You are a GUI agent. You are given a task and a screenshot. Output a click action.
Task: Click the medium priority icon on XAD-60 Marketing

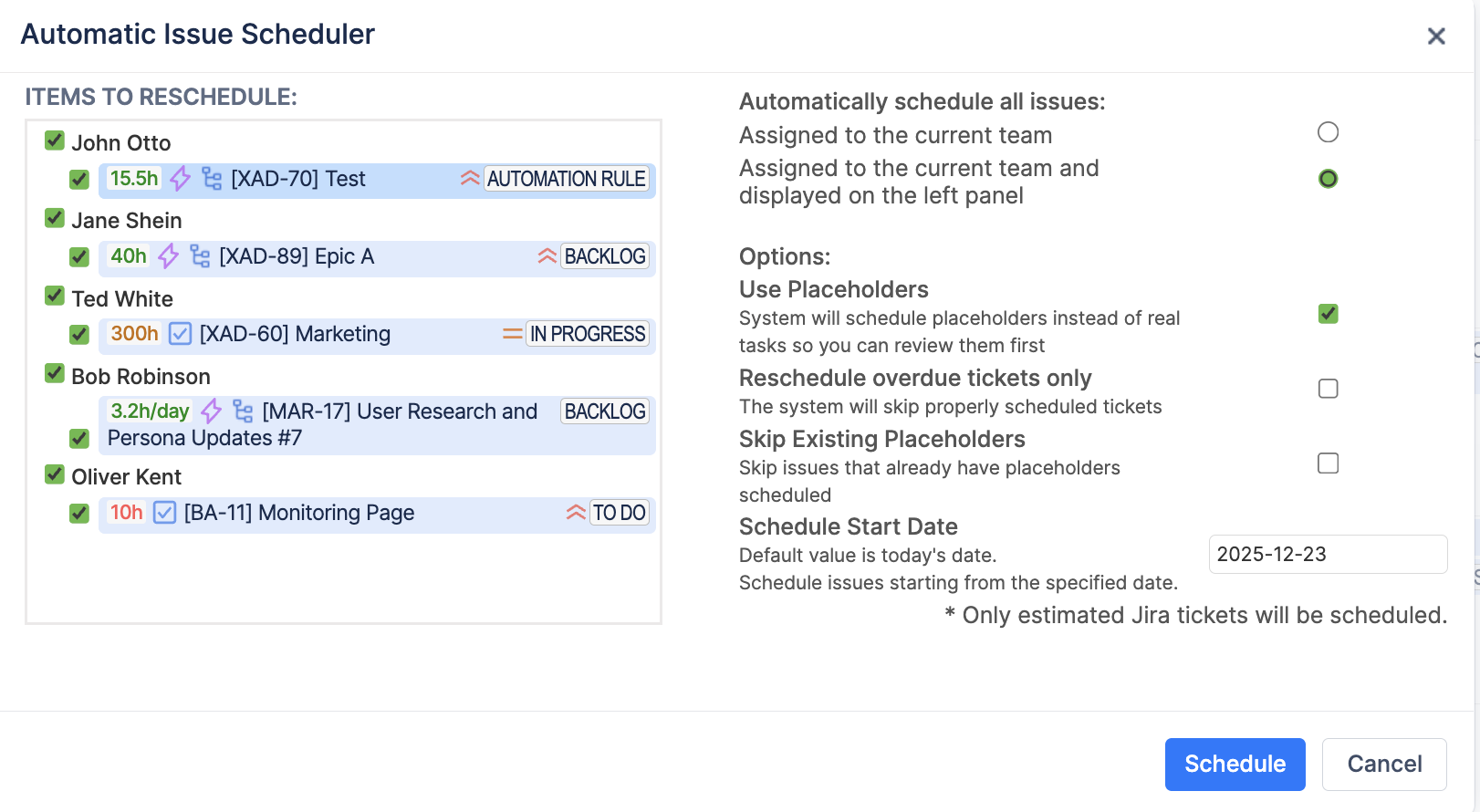click(x=512, y=334)
